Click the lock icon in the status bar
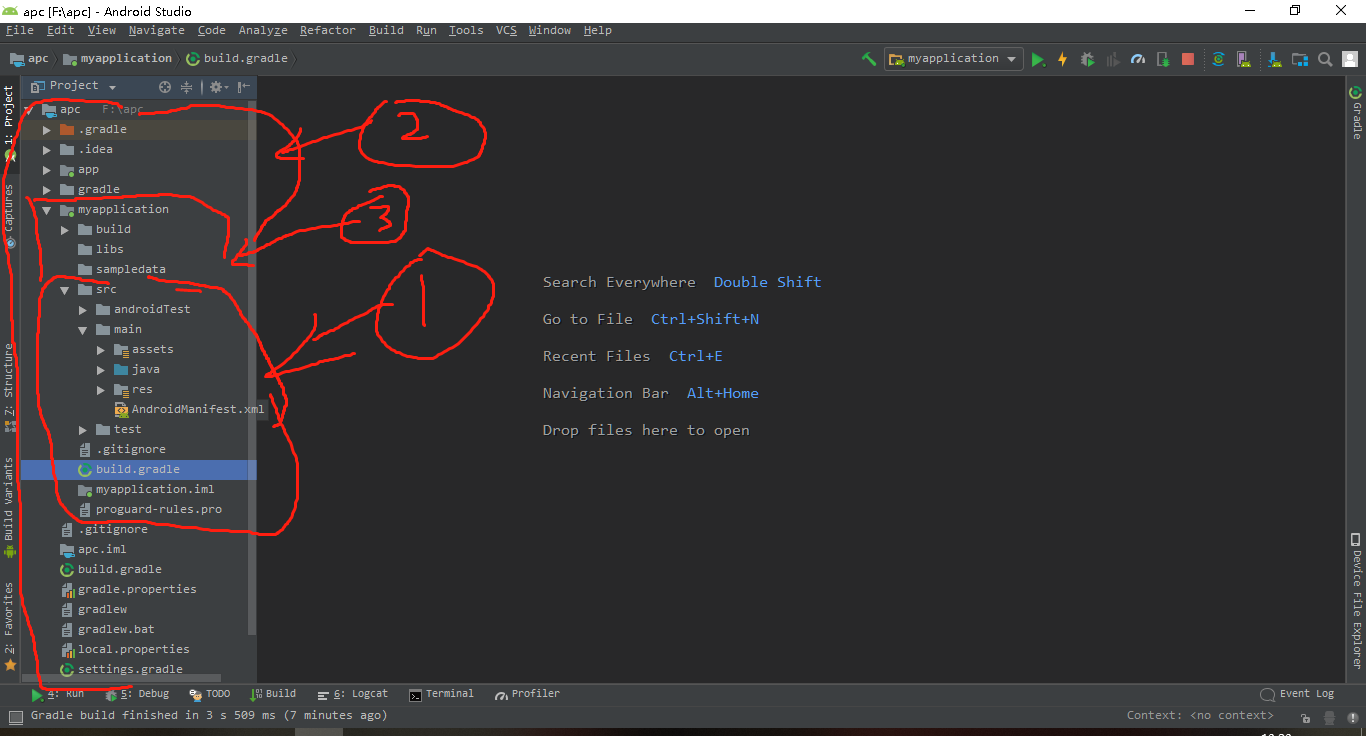The width and height of the screenshot is (1366, 736). point(1306,717)
